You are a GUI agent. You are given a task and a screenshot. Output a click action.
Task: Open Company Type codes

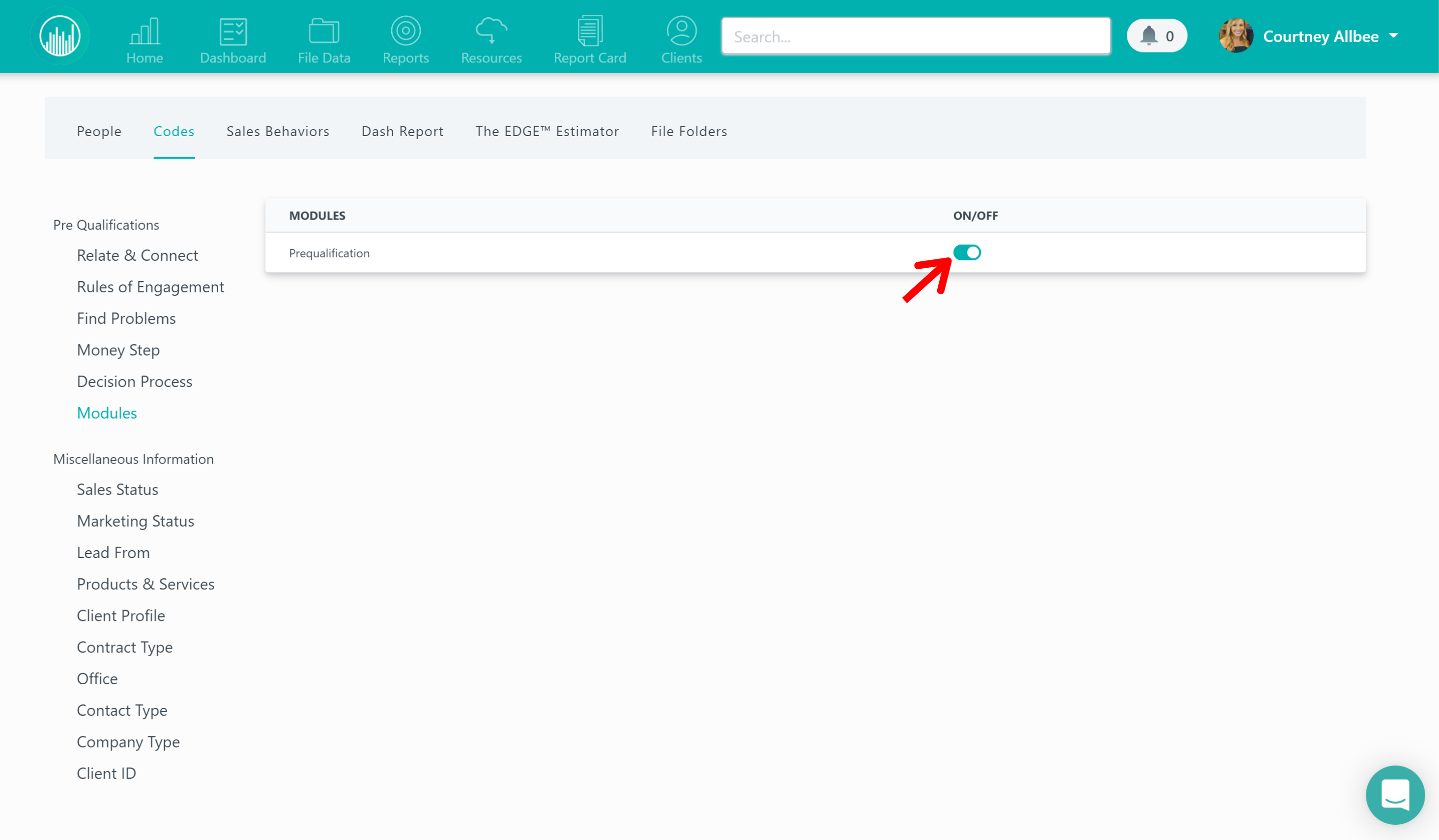[x=128, y=742]
